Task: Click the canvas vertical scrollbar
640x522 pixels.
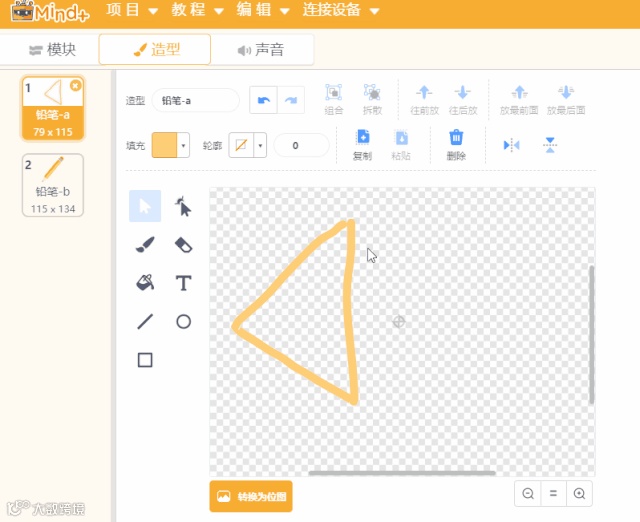Action: click(592, 335)
